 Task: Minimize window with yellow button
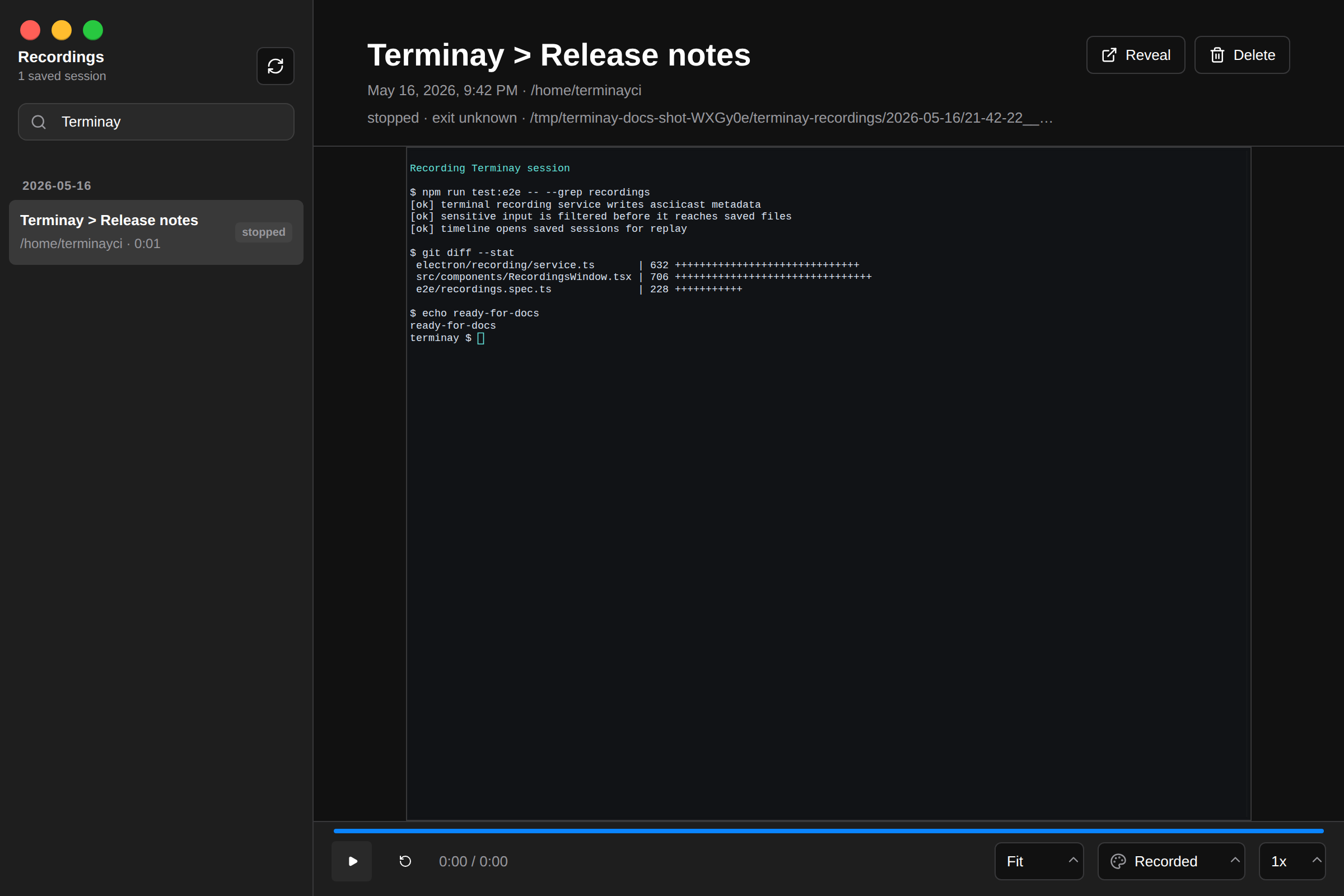62,30
